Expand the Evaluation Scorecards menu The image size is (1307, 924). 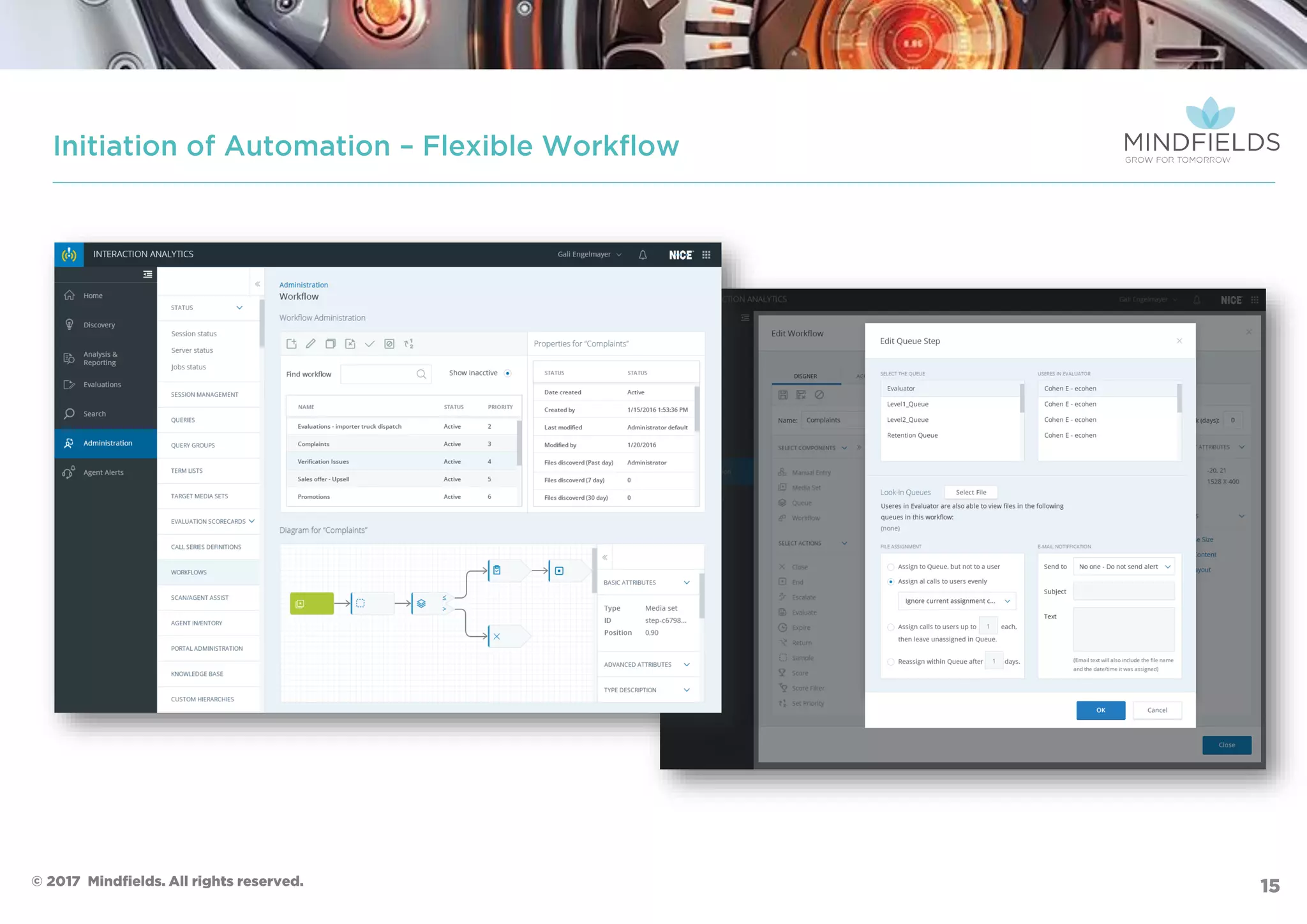pyautogui.click(x=251, y=521)
